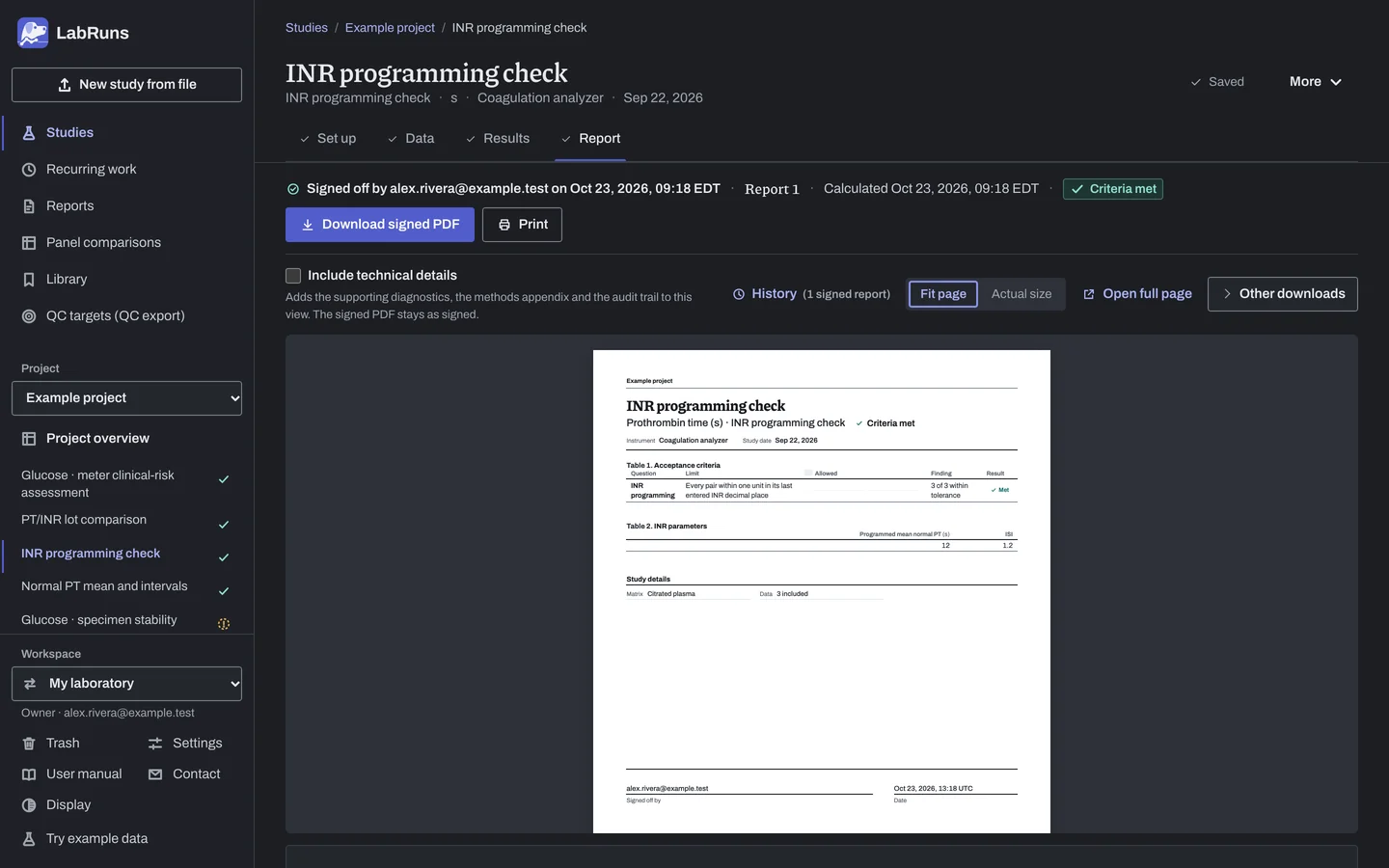Print the report
Image resolution: width=1389 pixels, height=868 pixels.
522,225
